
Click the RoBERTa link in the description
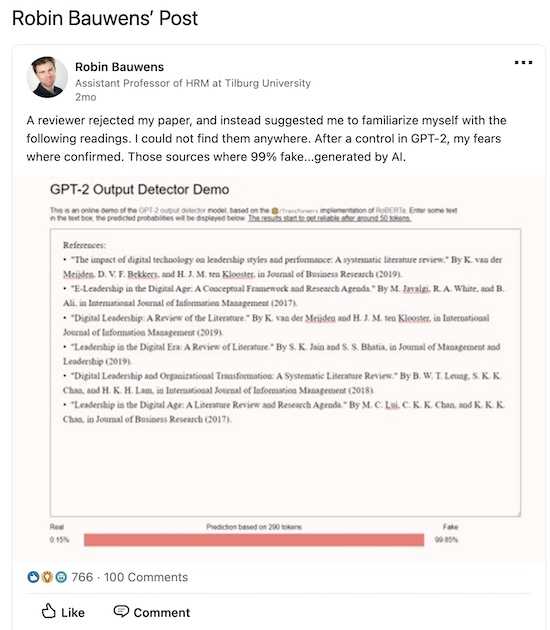pos(391,210)
